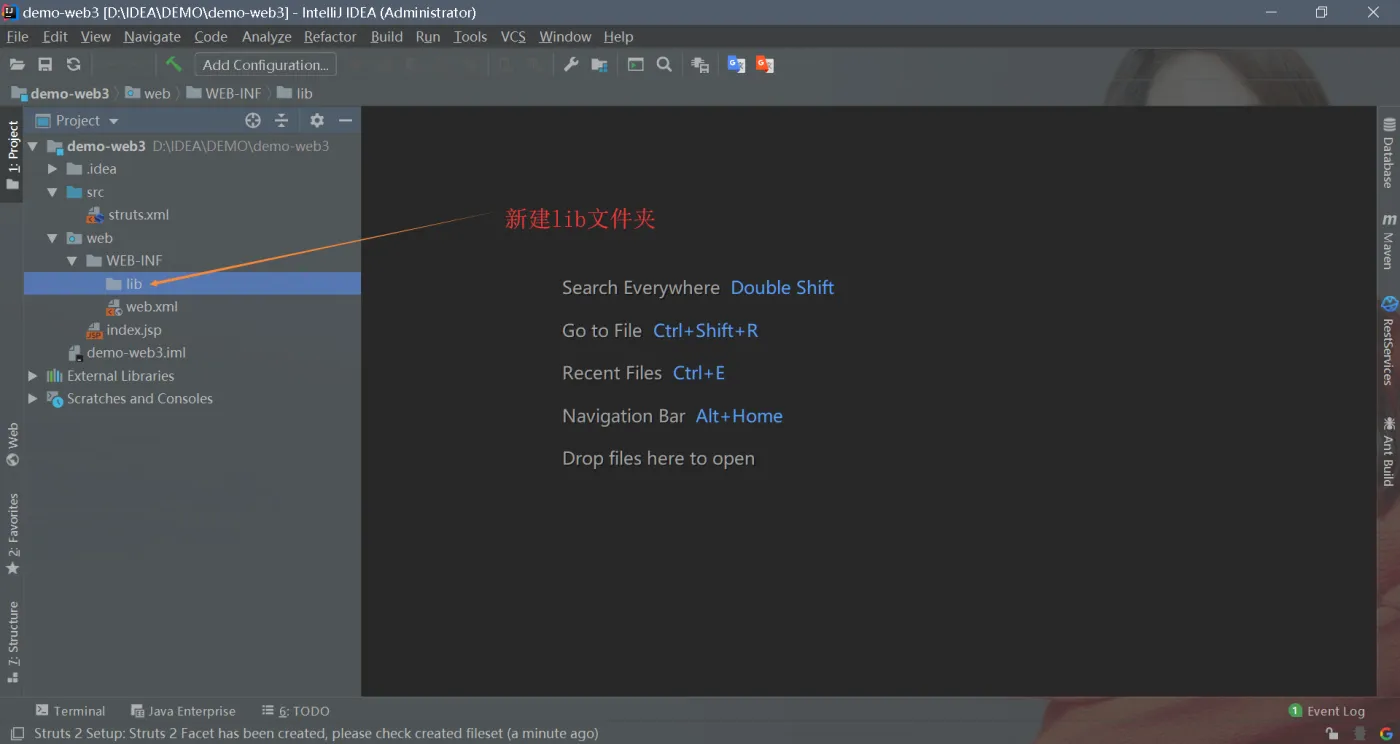
Task: Click demo-web3 in navigation breadcrumb
Action: [x=60, y=93]
